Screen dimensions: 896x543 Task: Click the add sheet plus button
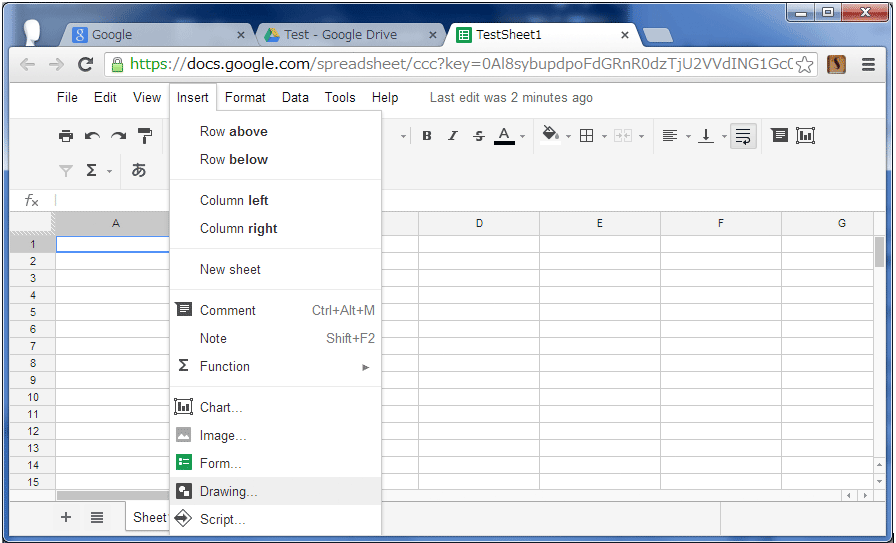click(66, 517)
